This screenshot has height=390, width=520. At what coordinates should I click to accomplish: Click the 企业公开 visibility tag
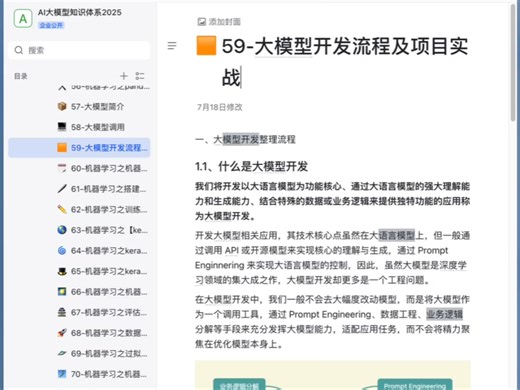pyautogui.click(x=51, y=25)
